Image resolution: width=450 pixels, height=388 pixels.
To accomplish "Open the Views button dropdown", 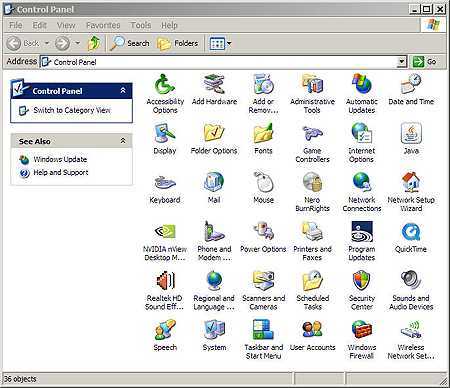I will tap(229, 43).
